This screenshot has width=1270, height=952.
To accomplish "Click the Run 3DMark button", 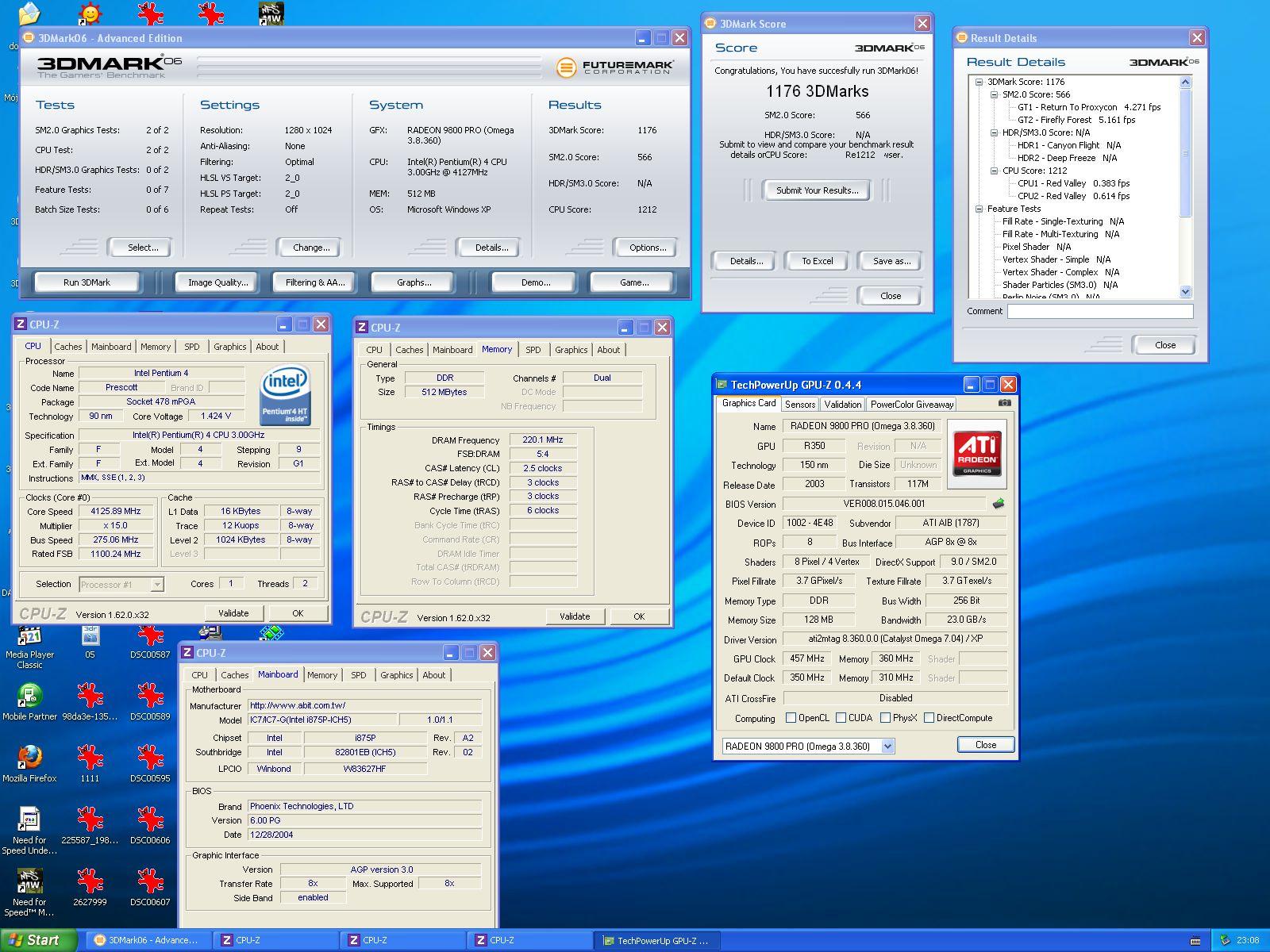I will click(x=87, y=282).
